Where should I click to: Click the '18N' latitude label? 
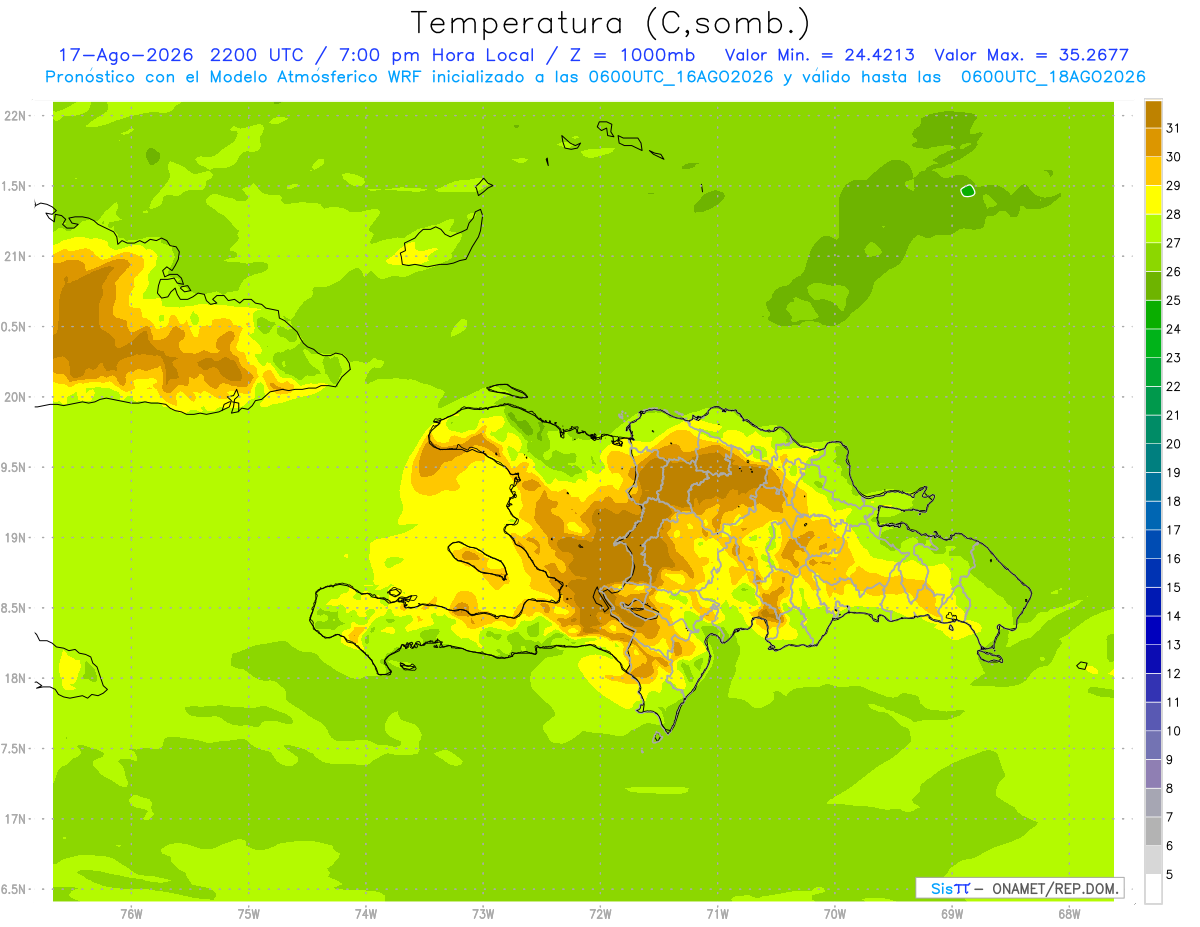[x=15, y=679]
